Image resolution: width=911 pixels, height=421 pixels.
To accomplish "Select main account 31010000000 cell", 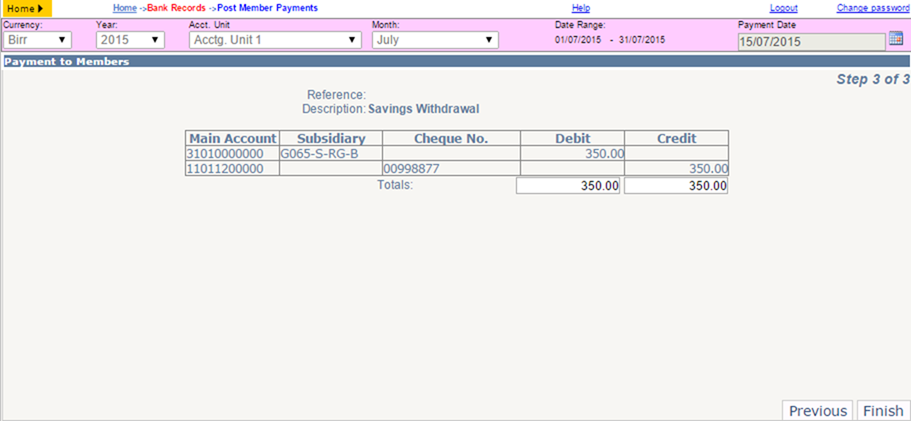I will coord(232,154).
